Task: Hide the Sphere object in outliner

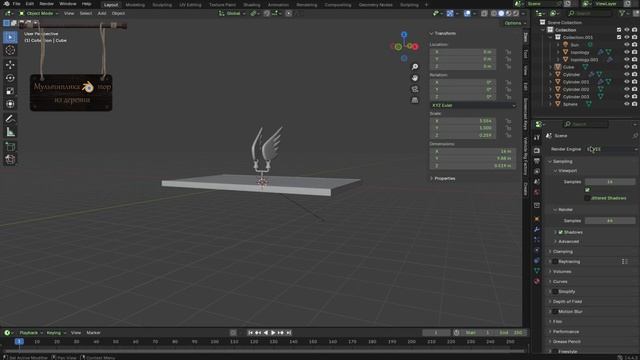Action: pos(627,104)
